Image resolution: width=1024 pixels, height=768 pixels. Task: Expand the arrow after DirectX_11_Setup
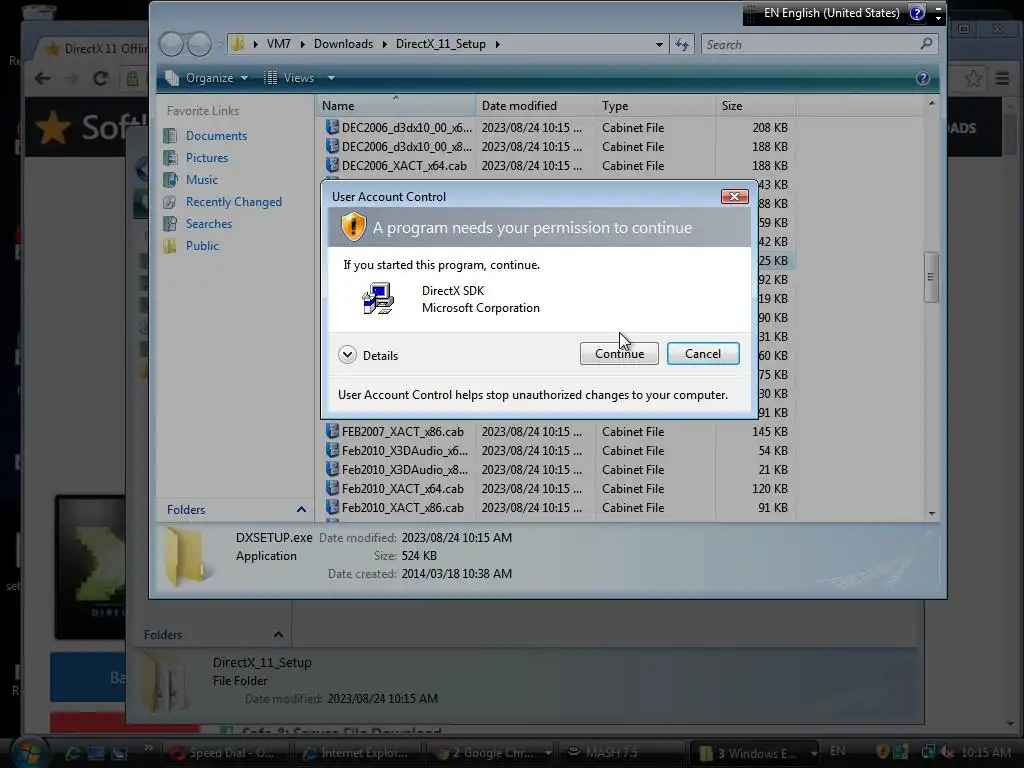[498, 44]
